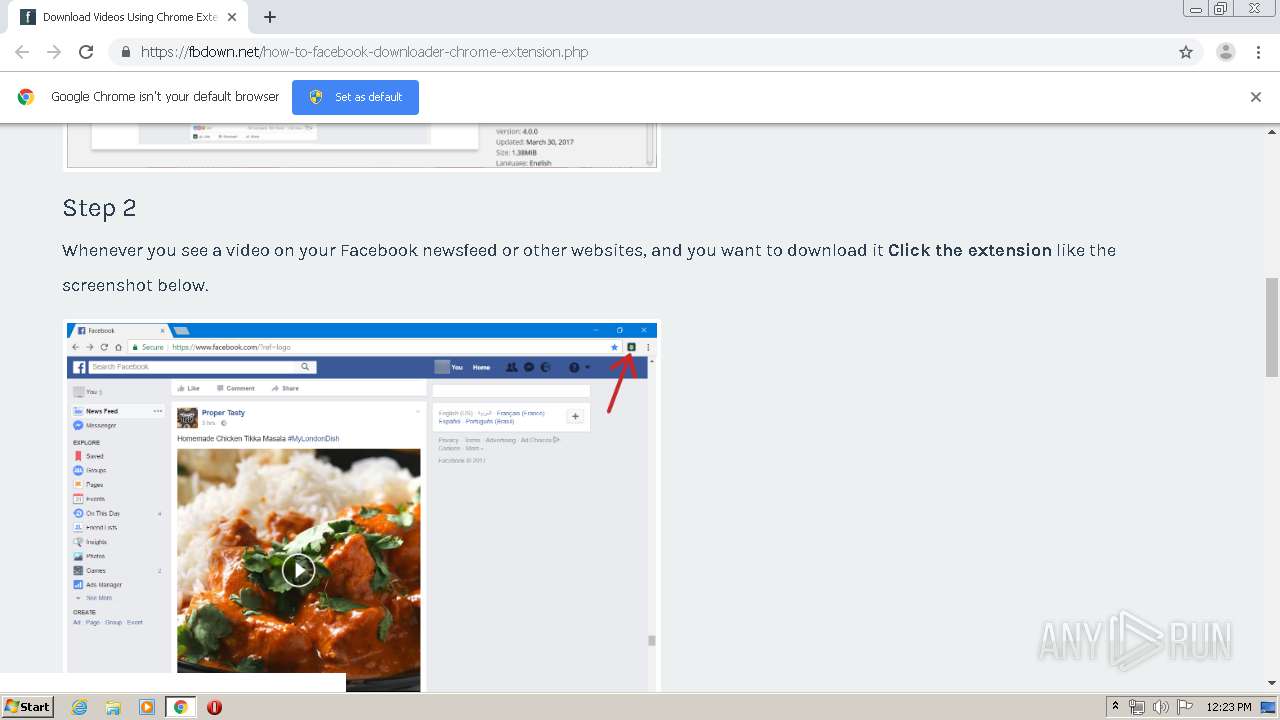Open the volume speaker tray icon

pos(1161,707)
